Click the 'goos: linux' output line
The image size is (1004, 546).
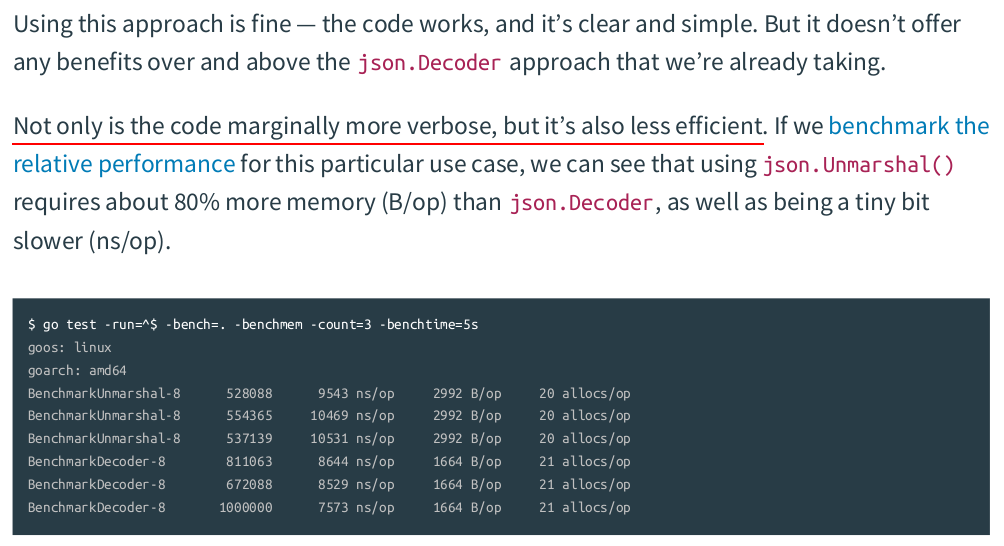click(69, 348)
